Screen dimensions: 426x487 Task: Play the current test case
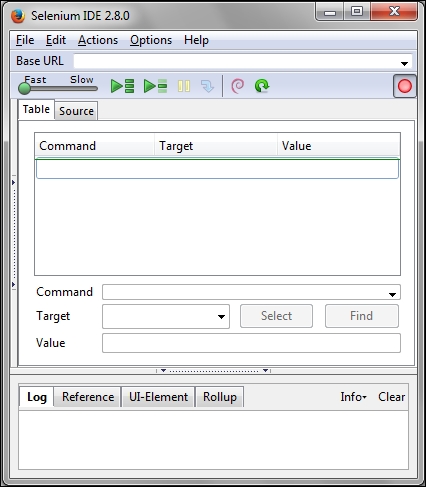[155, 86]
